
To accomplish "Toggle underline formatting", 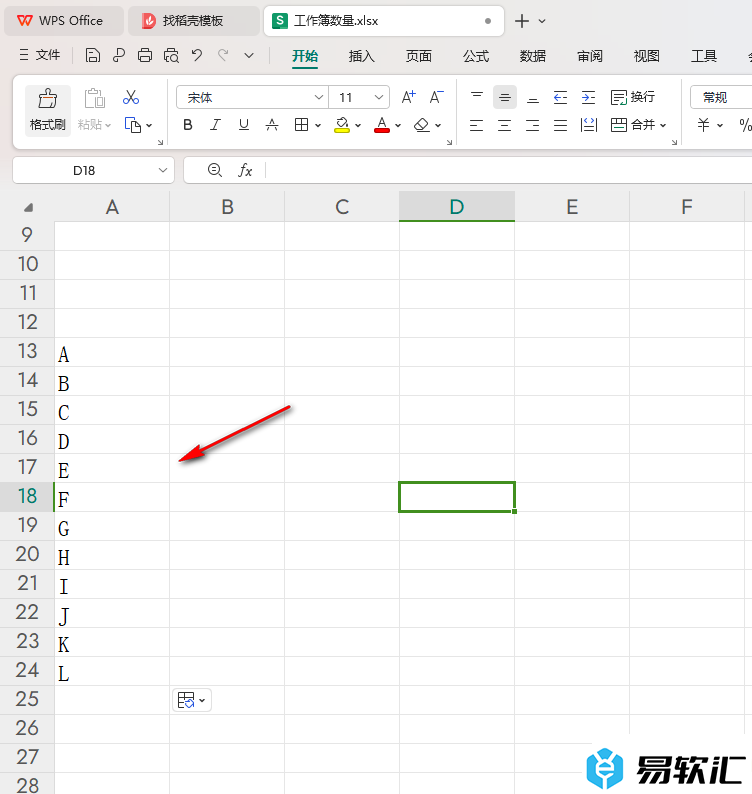I will pos(244,125).
